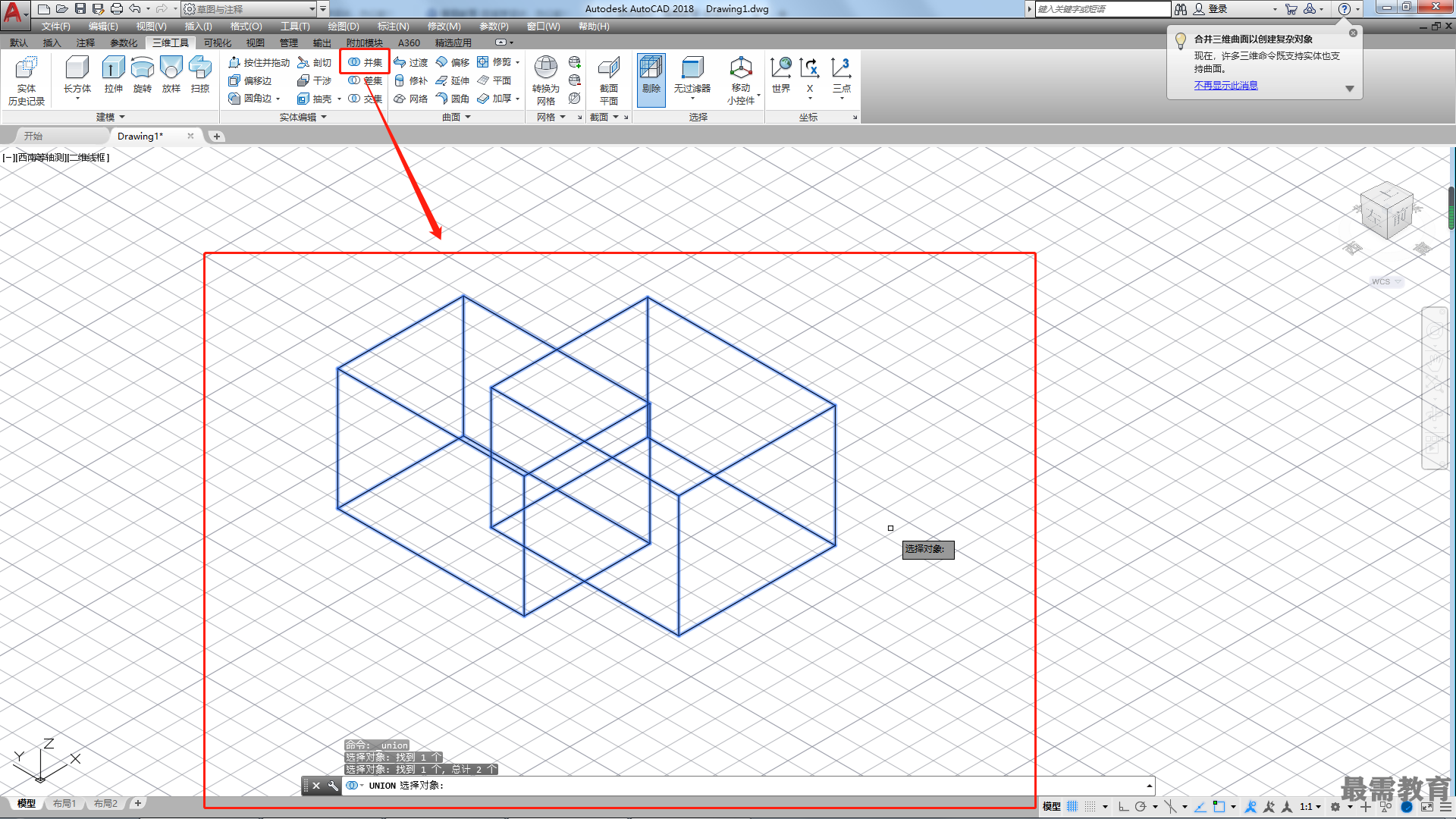Click the 修补 surface patch tool
Viewport: 1456px width, 819px height.
coord(410,80)
